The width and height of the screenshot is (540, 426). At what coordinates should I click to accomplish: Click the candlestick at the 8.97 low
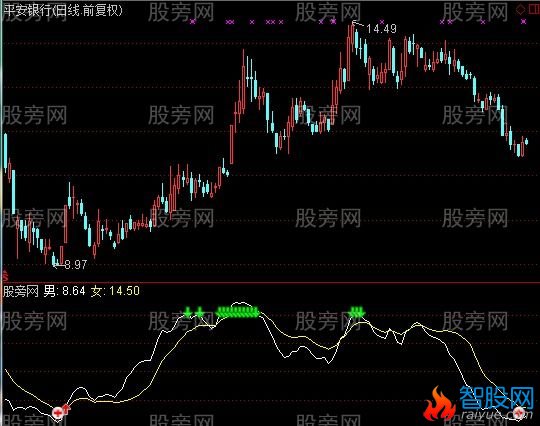54,259
